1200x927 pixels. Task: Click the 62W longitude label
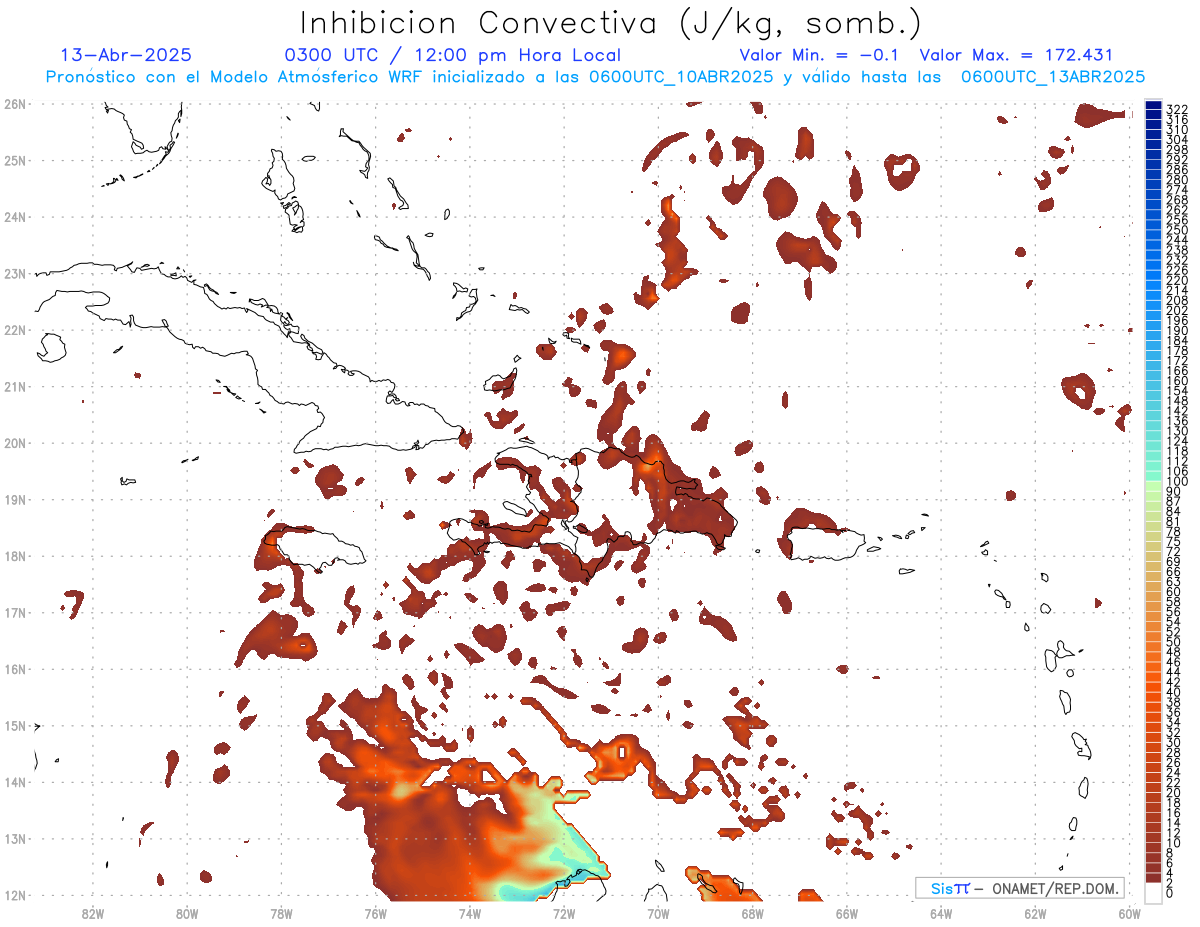1035,912
